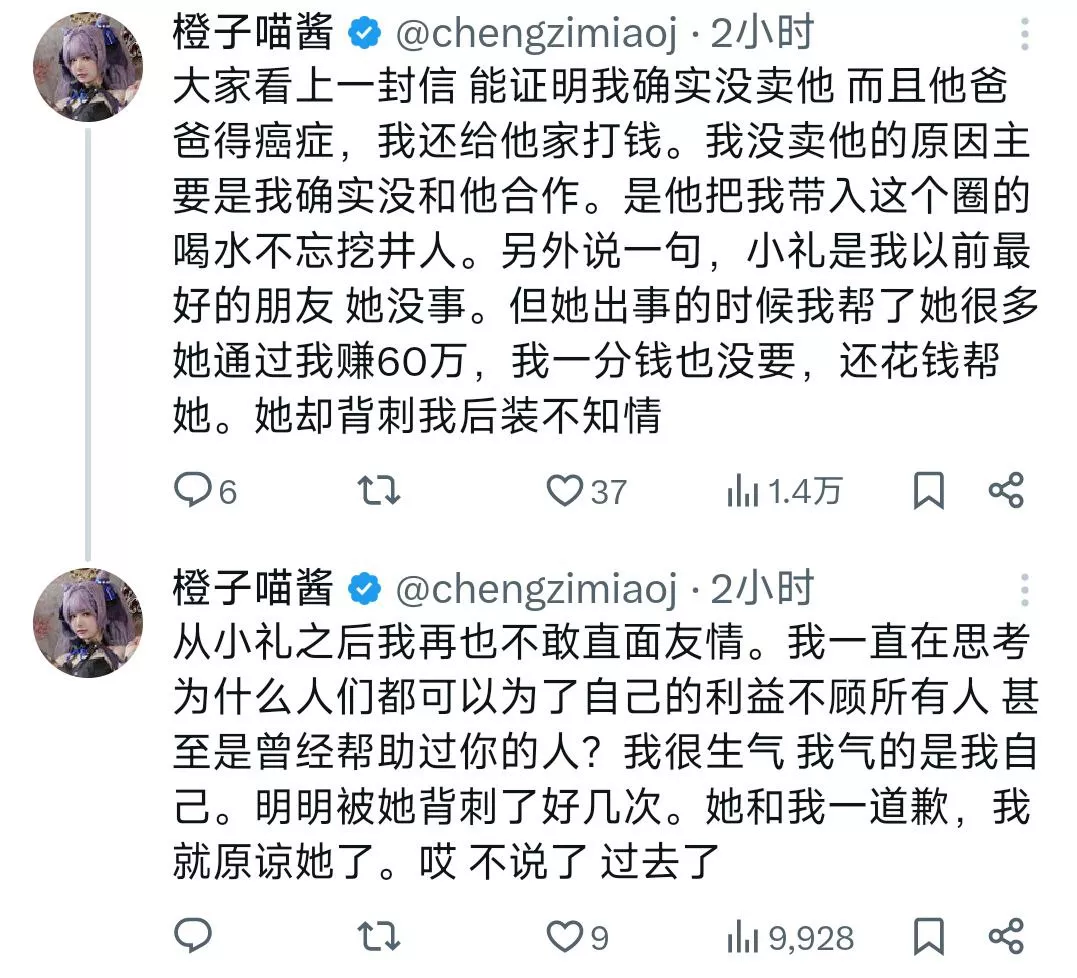The width and height of the screenshot is (1077, 978).
Task: Bookmark the first tweet
Action: (x=929, y=491)
